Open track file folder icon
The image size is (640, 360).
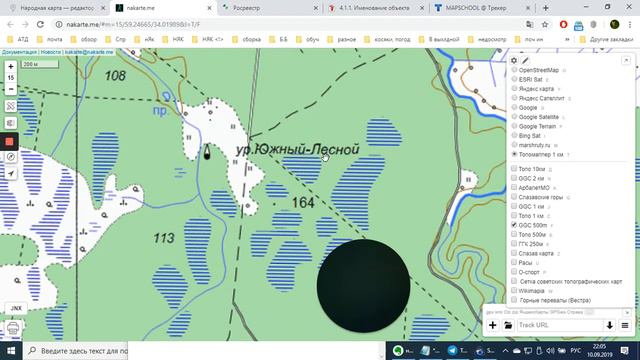508,325
